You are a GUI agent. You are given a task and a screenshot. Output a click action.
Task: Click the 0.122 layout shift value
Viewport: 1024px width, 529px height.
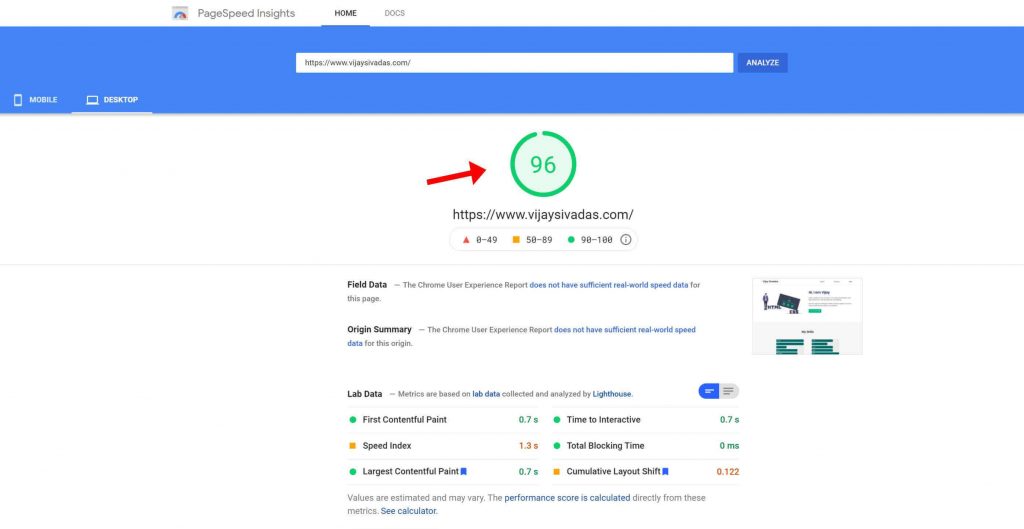728,472
